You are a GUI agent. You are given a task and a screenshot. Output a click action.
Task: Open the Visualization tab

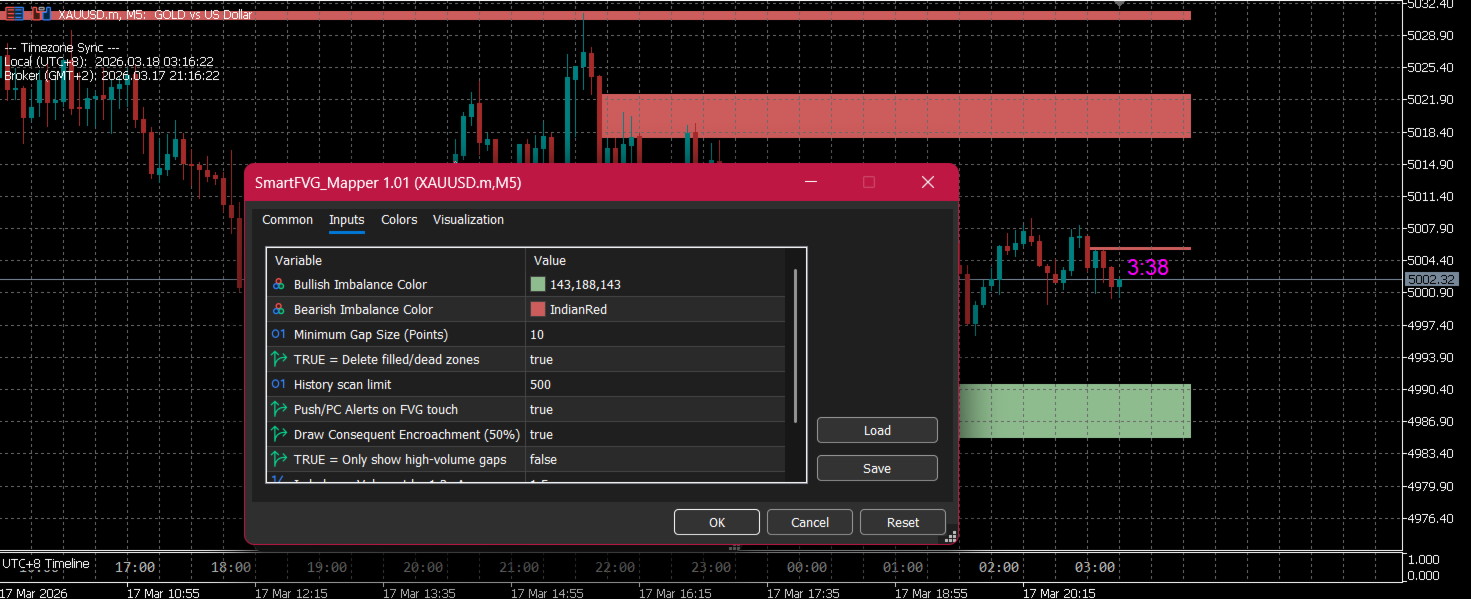[x=468, y=220]
